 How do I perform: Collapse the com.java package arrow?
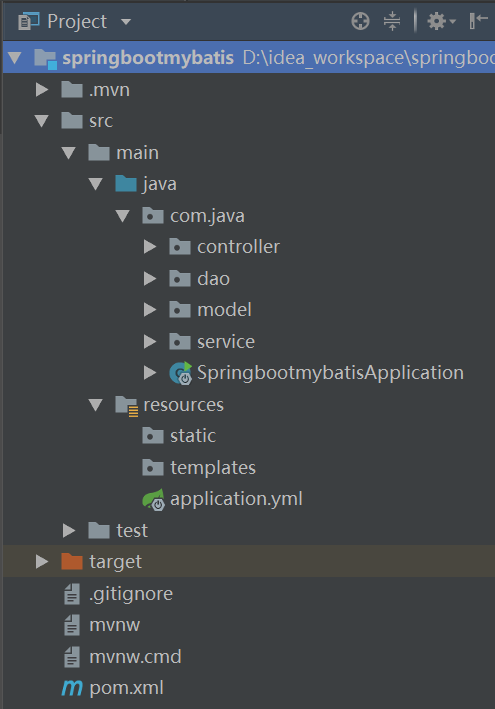123,216
